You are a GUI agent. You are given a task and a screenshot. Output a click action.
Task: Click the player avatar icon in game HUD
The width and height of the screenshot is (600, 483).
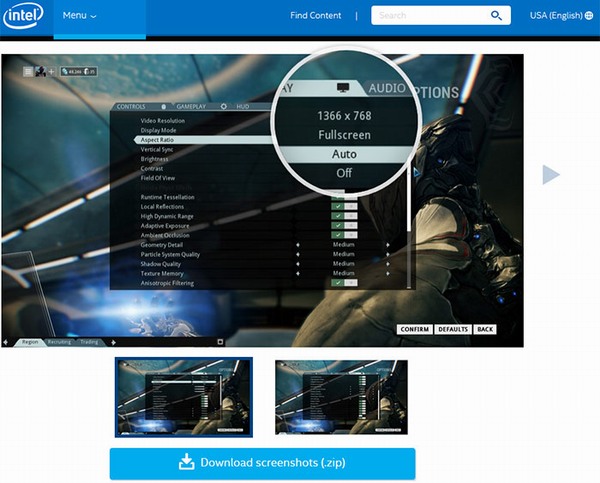click(x=40, y=72)
